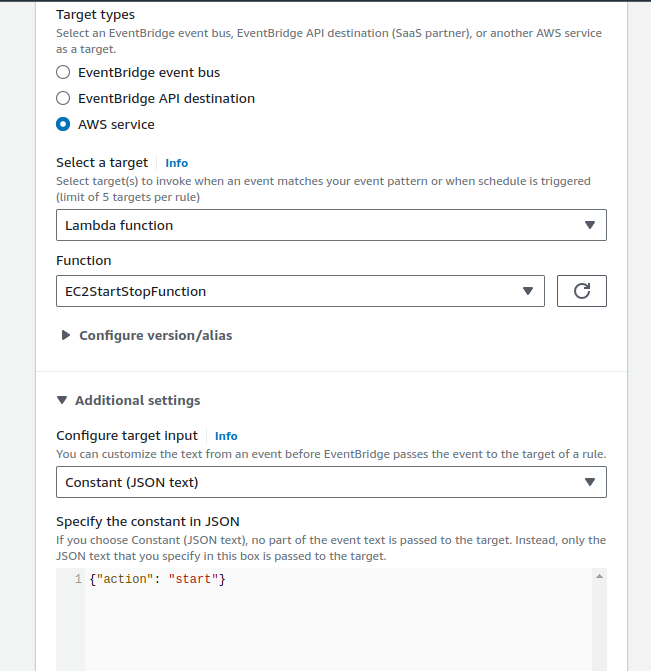Screen dimensions: 651x671
Task: Select the EventBridge event bus radio button
Action: tap(63, 72)
